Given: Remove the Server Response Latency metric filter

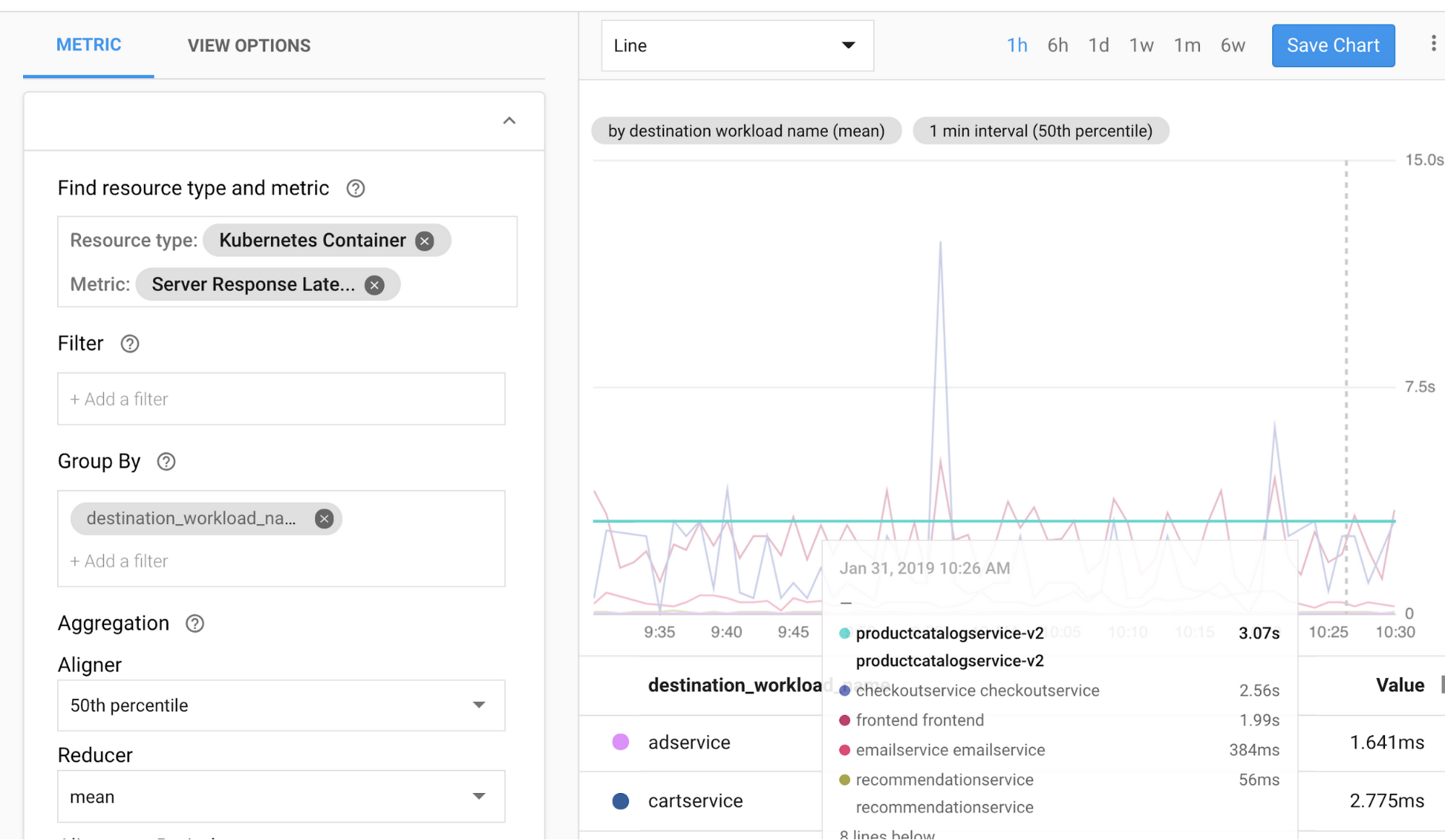Looking at the screenshot, I should click(x=376, y=284).
